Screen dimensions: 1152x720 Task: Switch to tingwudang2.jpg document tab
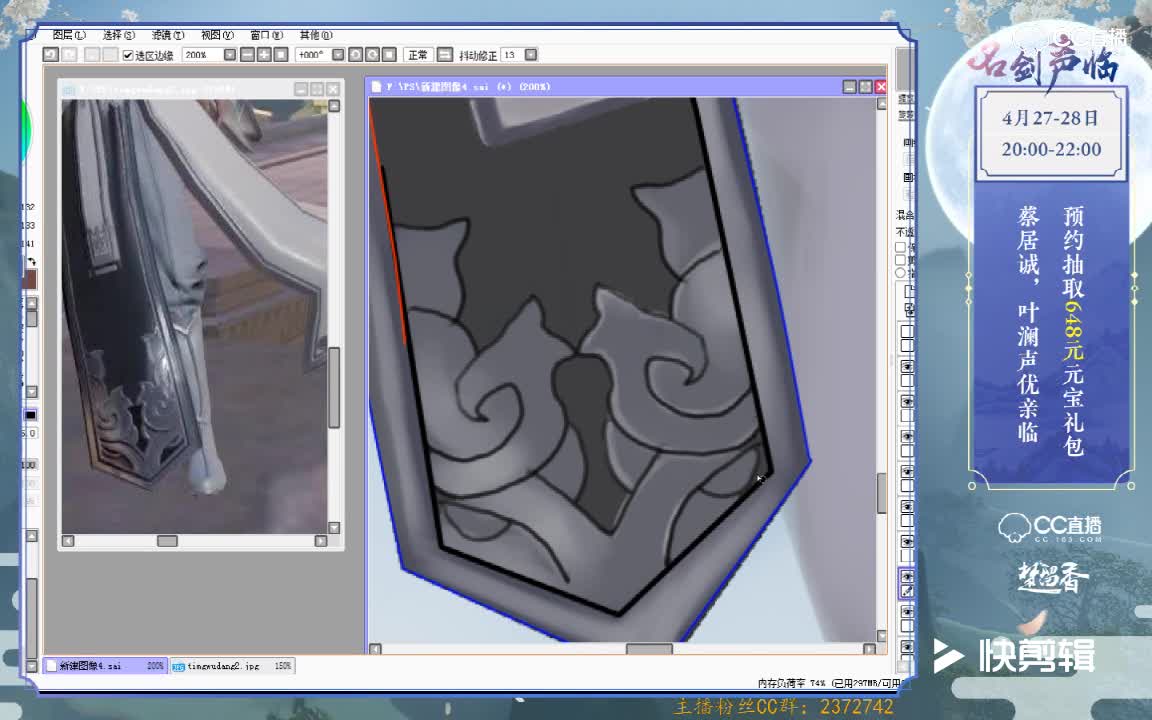click(x=231, y=665)
